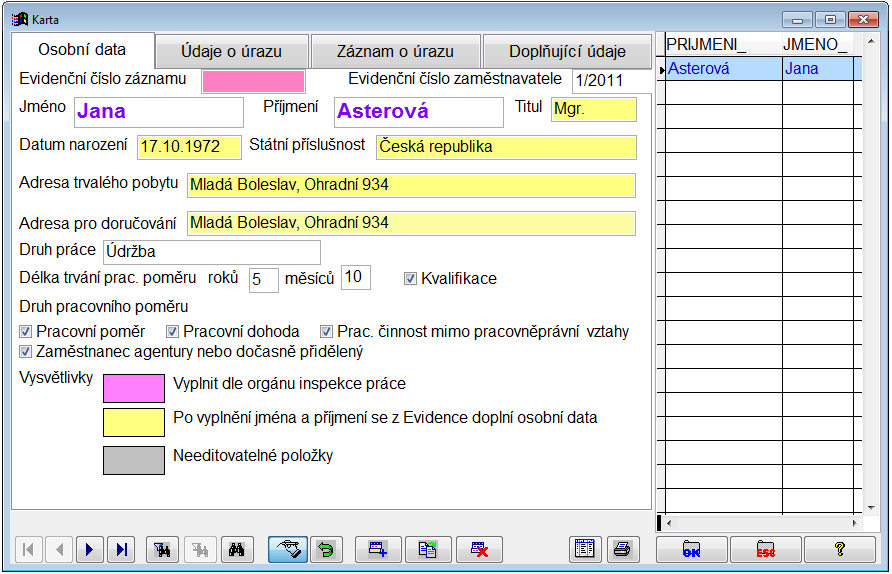Toggle the Pracovní dohoda checkbox
This screenshot has width=892, height=574.
pos(173,332)
